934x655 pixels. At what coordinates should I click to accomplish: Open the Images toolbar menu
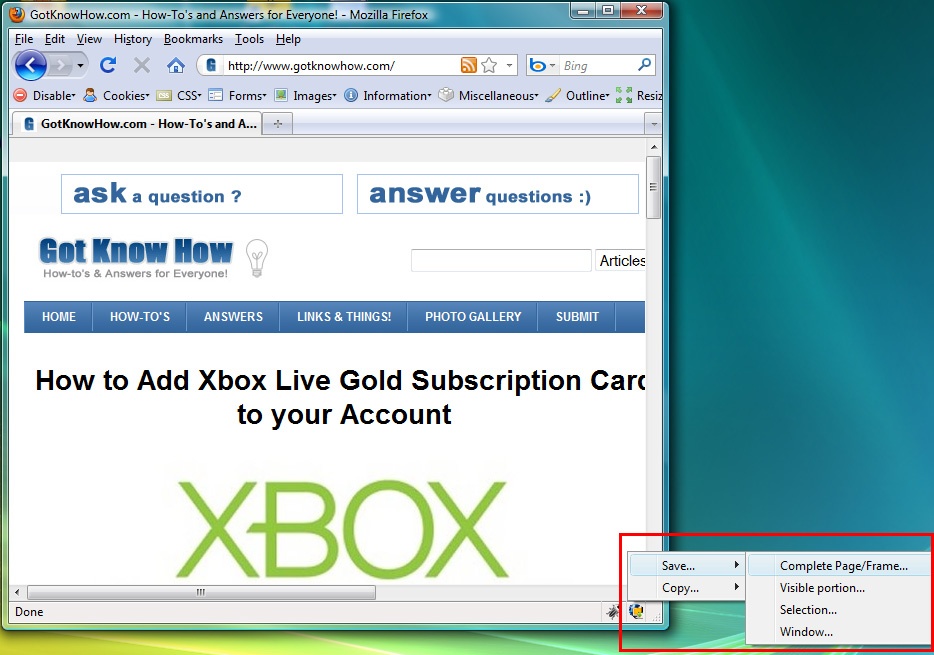tap(306, 95)
